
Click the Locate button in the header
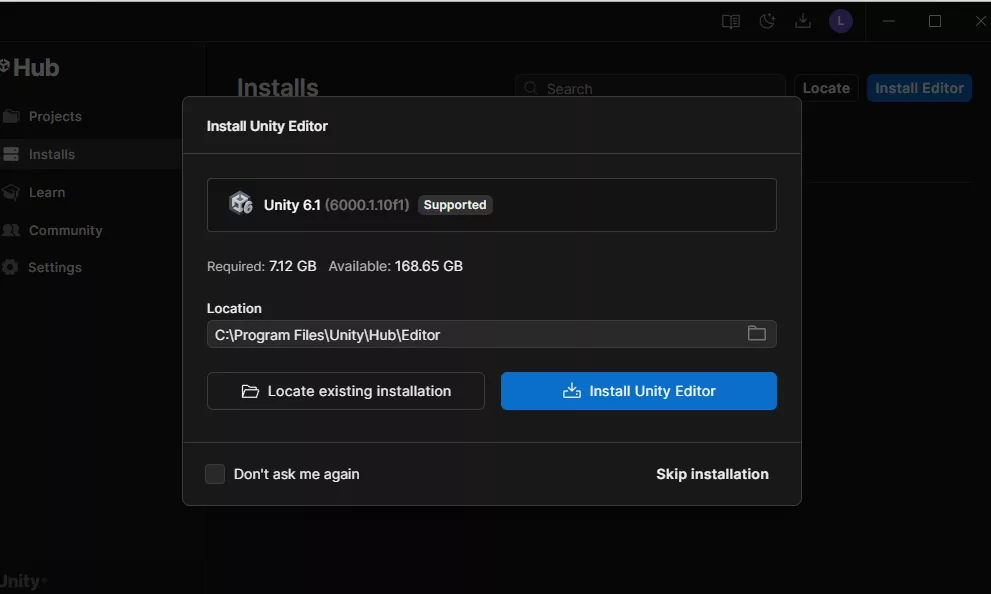[x=826, y=88]
